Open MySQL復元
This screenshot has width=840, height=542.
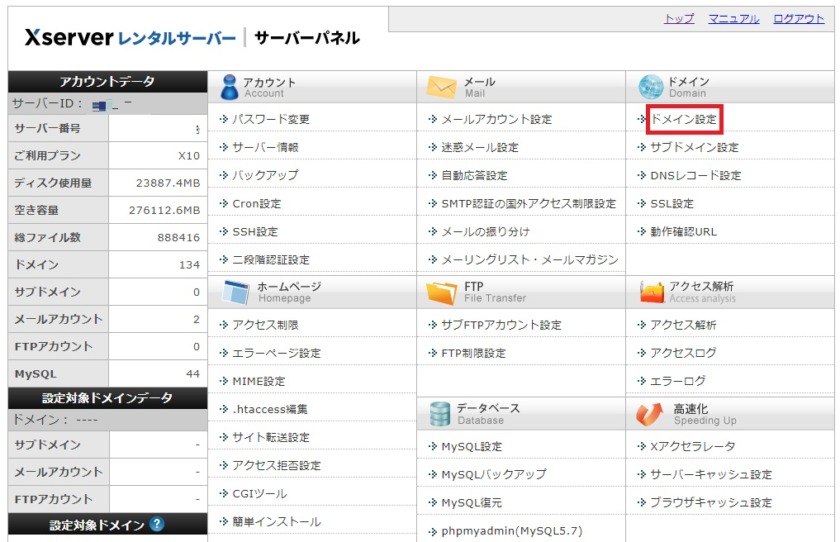pos(471,502)
